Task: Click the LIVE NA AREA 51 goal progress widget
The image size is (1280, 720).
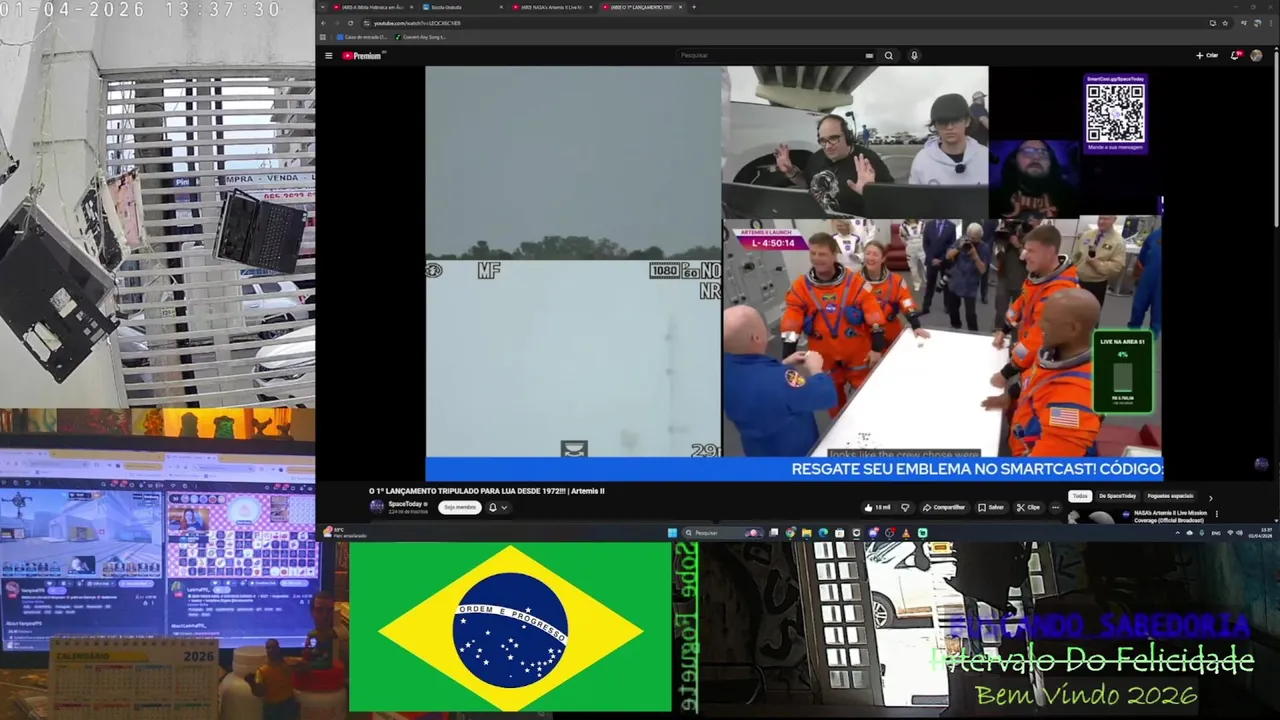Action: point(1123,372)
